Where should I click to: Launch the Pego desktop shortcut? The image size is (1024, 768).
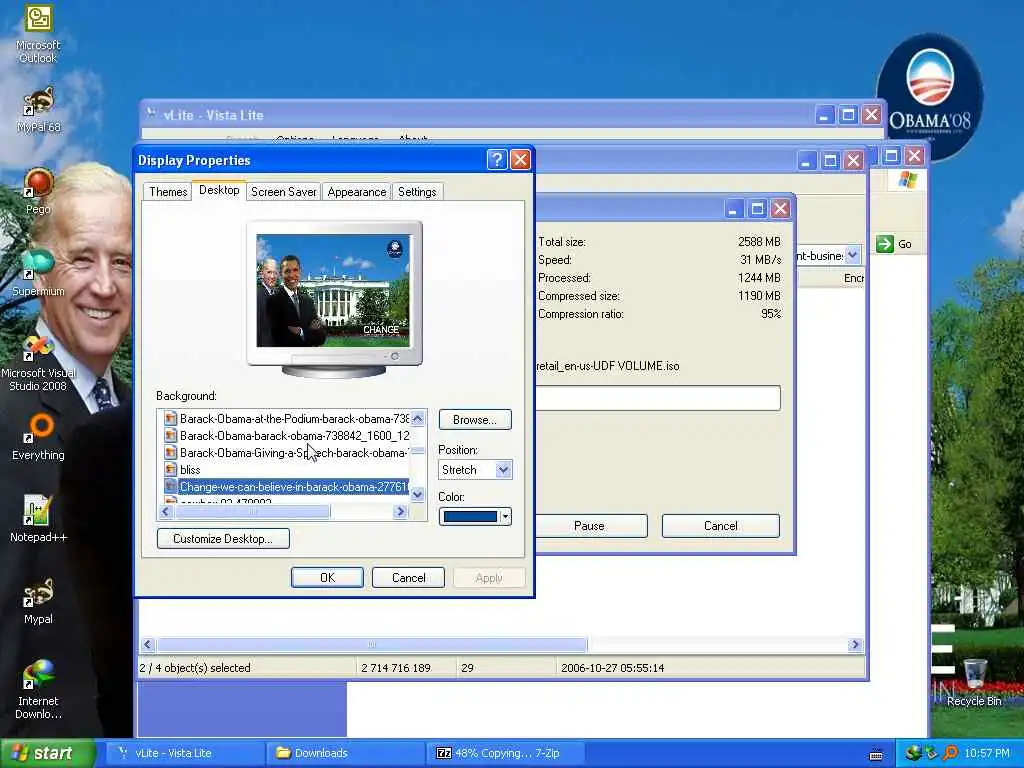[x=38, y=191]
